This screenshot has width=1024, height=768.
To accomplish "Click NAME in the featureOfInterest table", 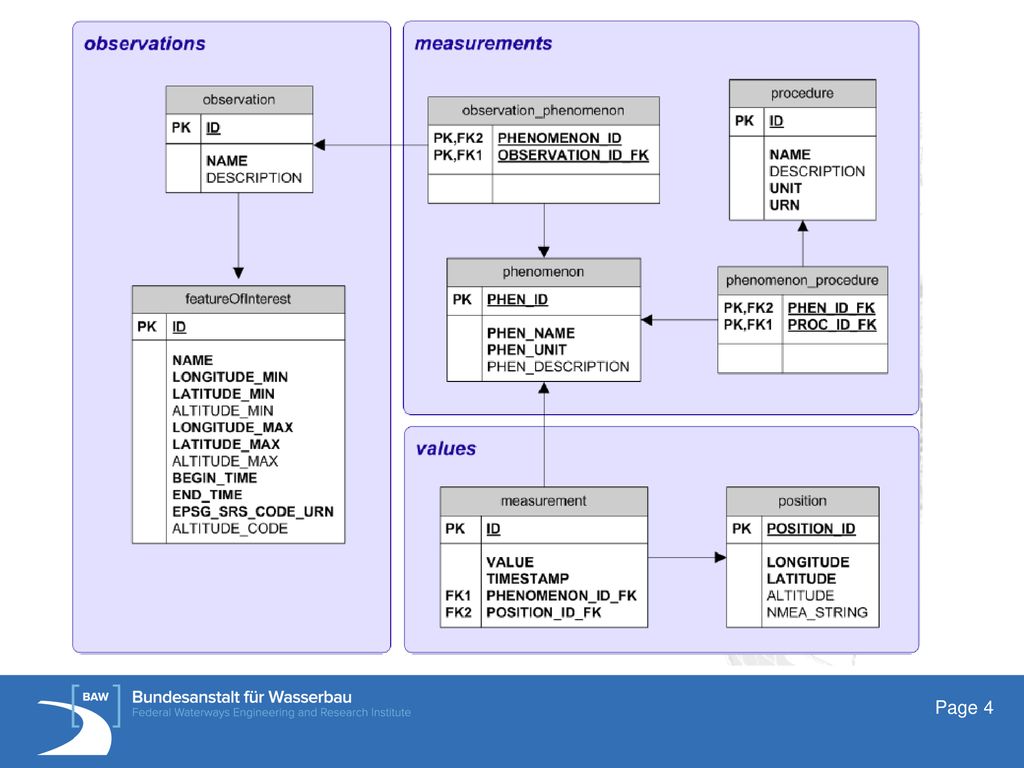I will pyautogui.click(x=193, y=360).
